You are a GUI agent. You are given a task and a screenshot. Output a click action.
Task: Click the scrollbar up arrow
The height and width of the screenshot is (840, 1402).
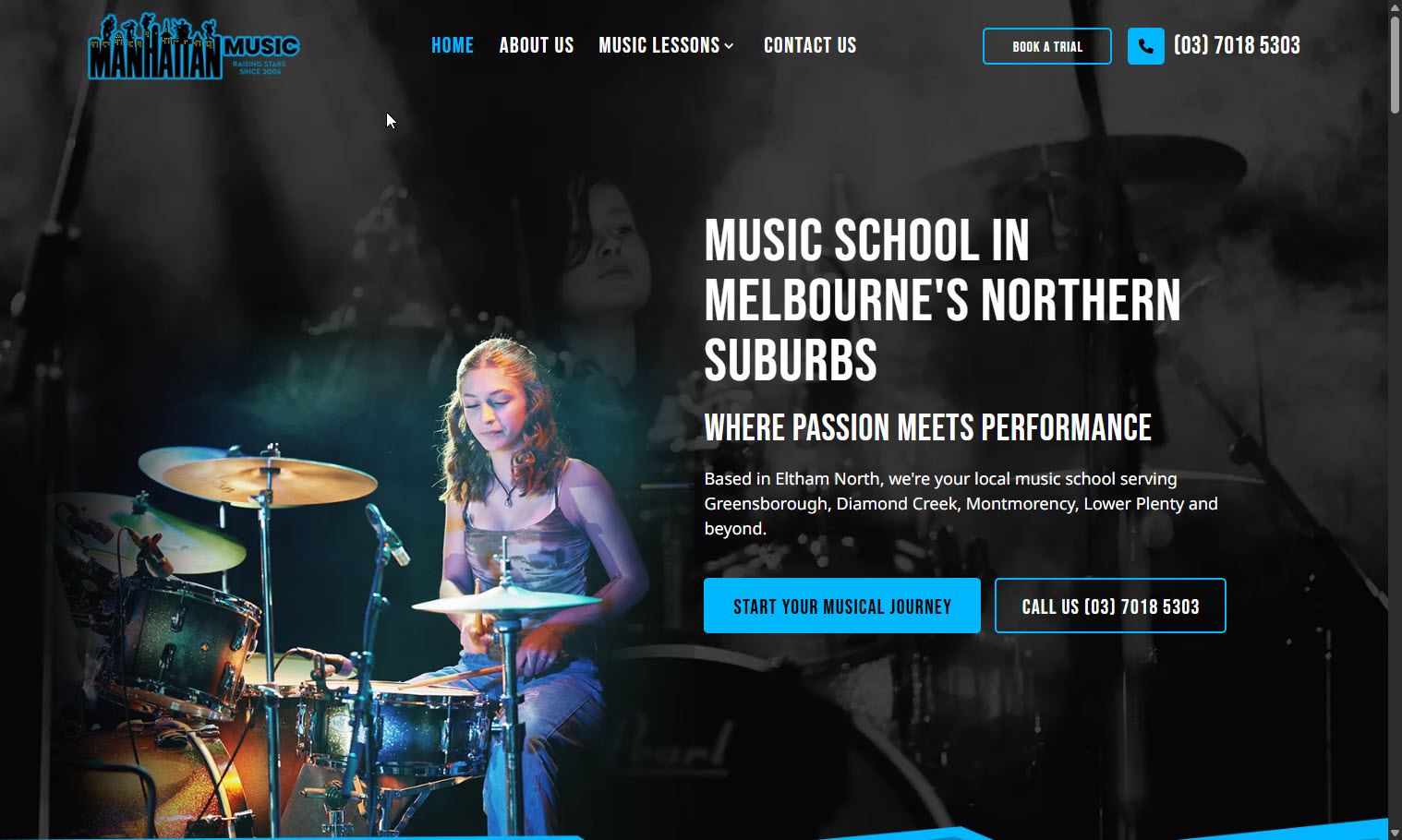[1395, 7]
